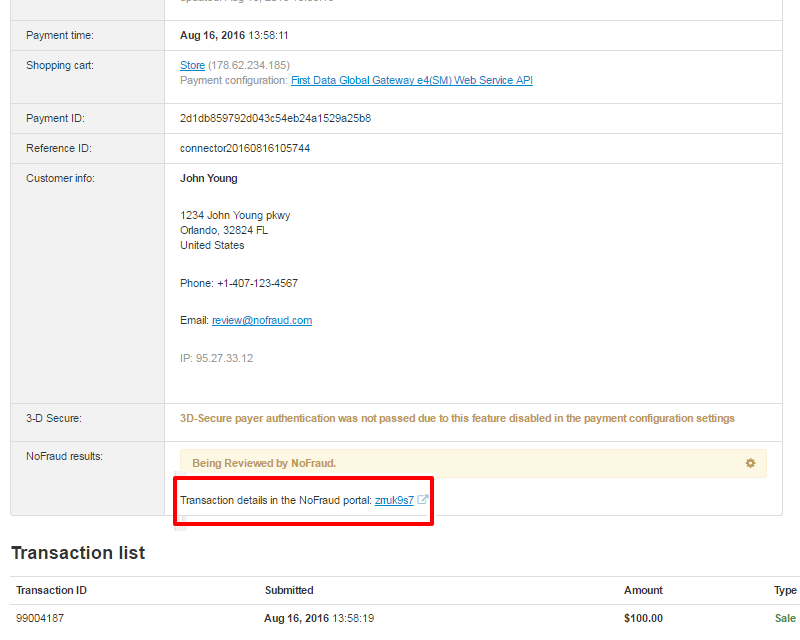Click the Customer info row label

click(x=60, y=178)
